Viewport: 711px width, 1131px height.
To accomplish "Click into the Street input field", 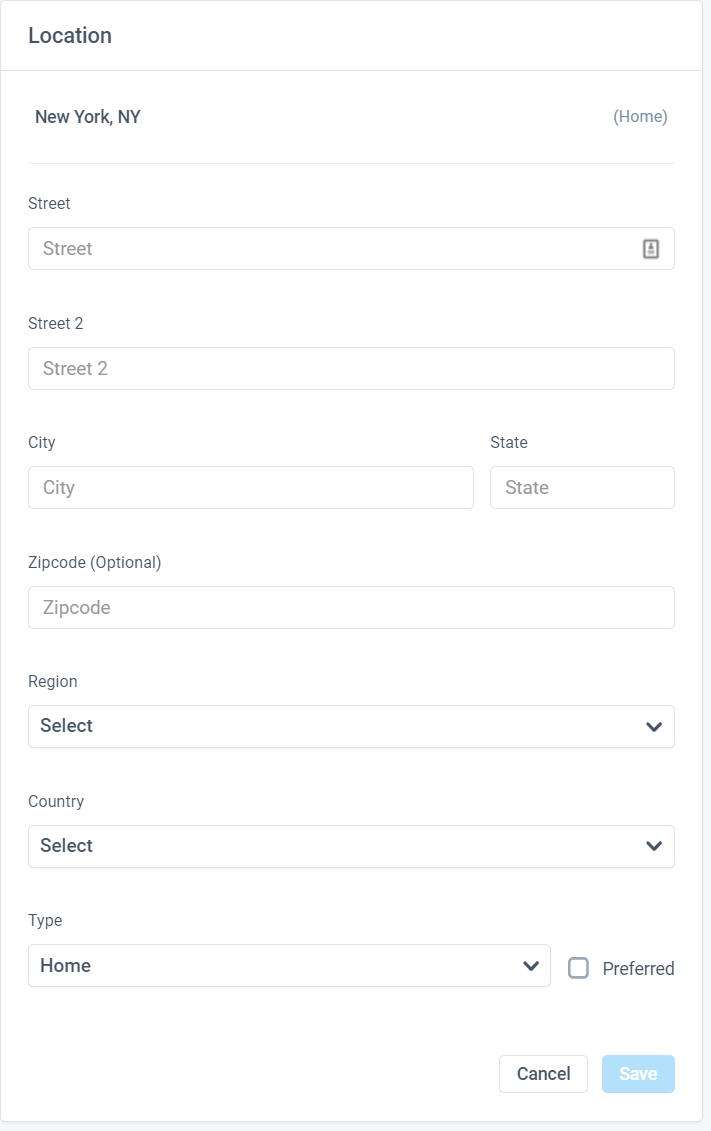I will 351,249.
